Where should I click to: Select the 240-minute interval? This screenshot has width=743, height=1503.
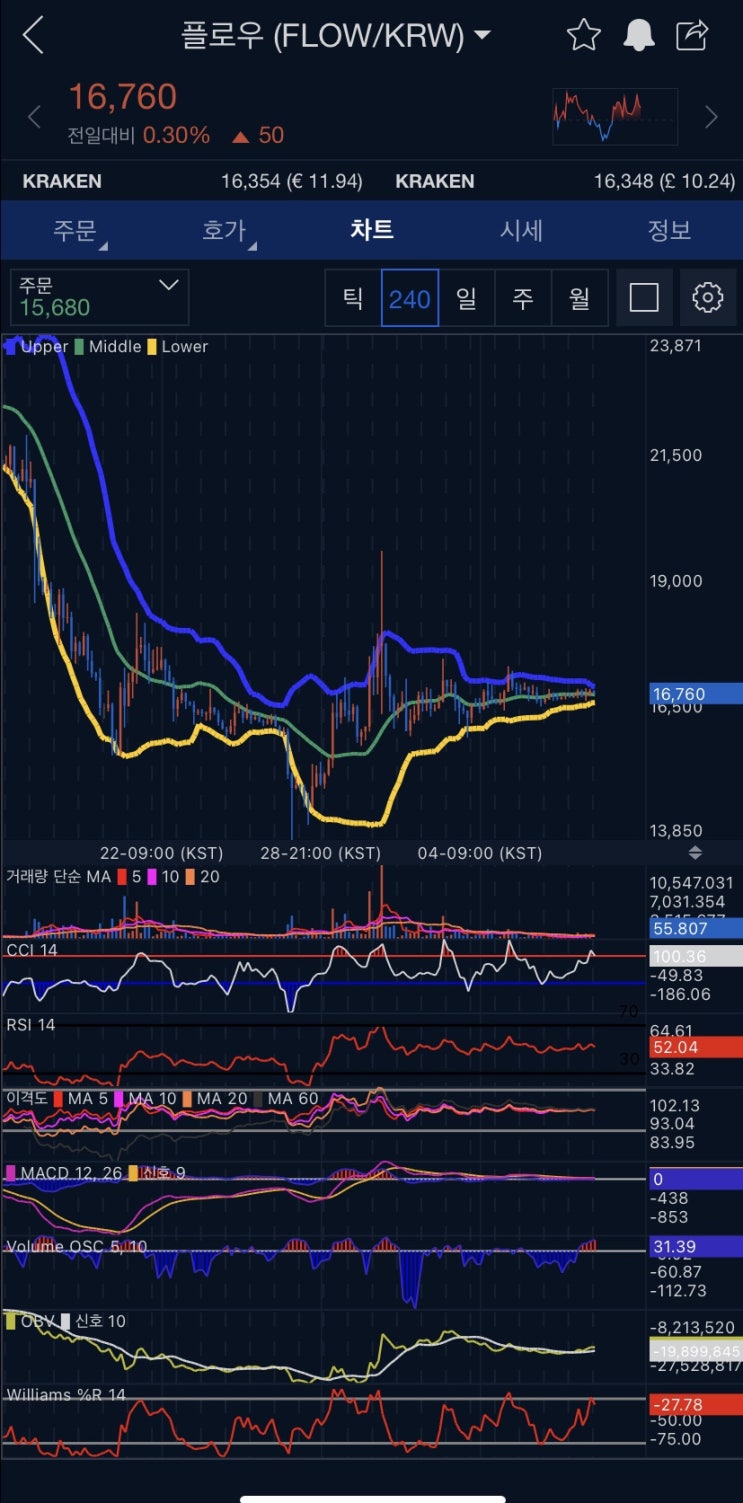pos(410,298)
